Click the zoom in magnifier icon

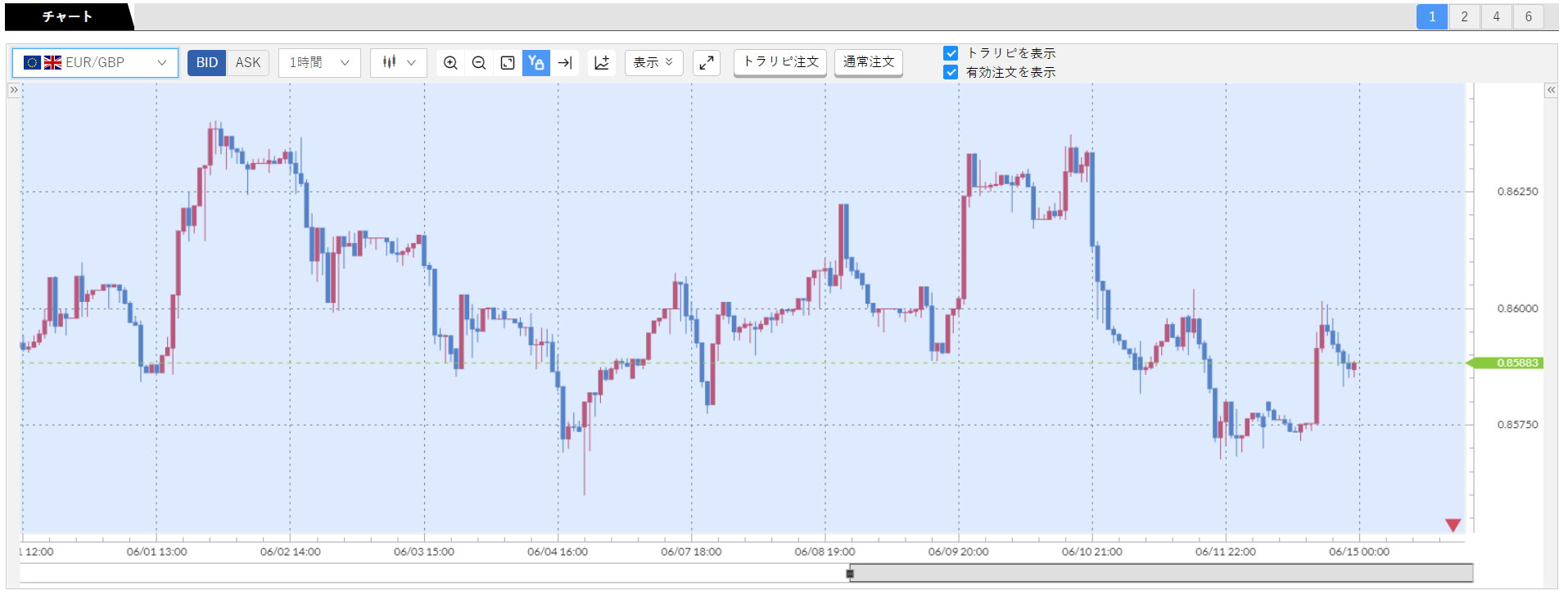pyautogui.click(x=450, y=63)
